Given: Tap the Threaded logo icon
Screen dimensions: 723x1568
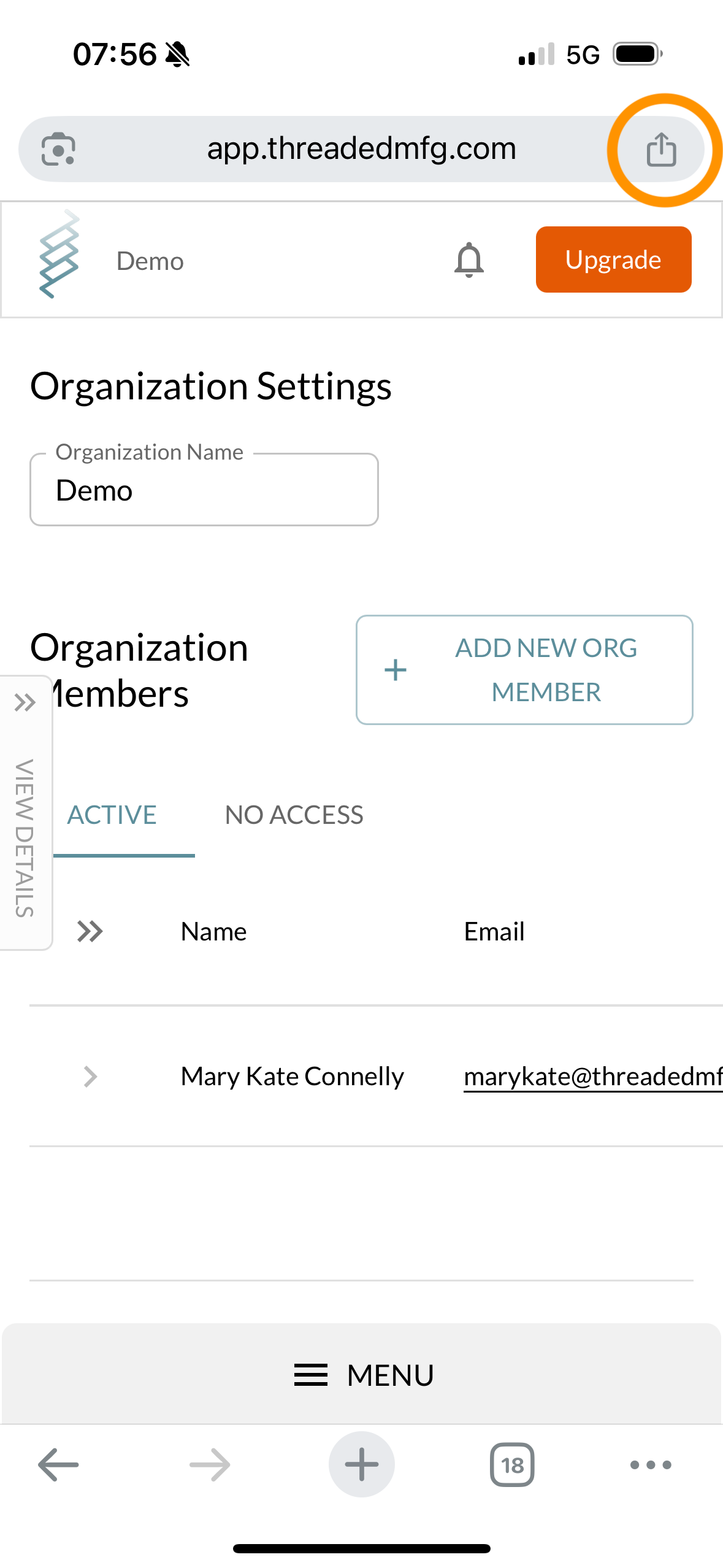Looking at the screenshot, I should [x=59, y=255].
